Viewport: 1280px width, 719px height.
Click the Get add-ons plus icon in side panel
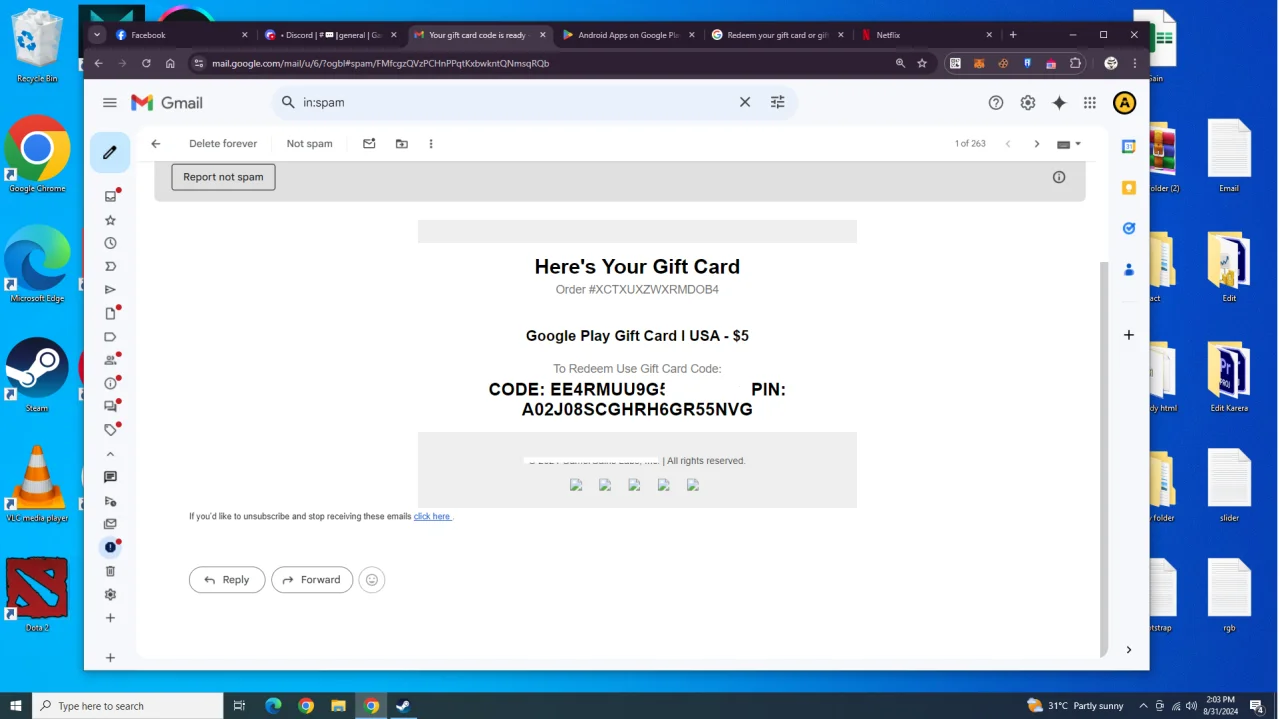coord(1129,335)
